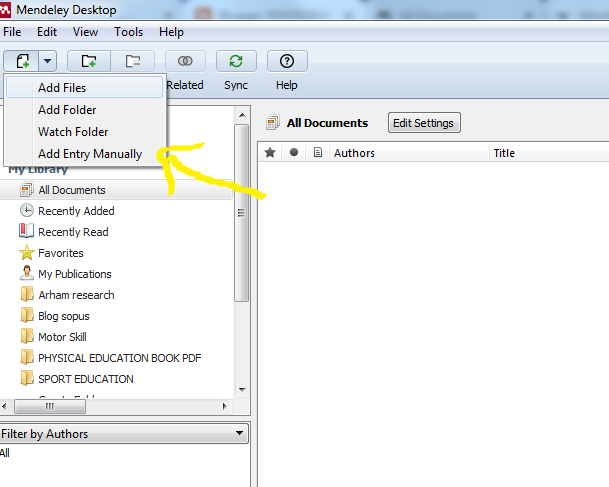Open the Tools menu
609x487 pixels.
click(128, 32)
